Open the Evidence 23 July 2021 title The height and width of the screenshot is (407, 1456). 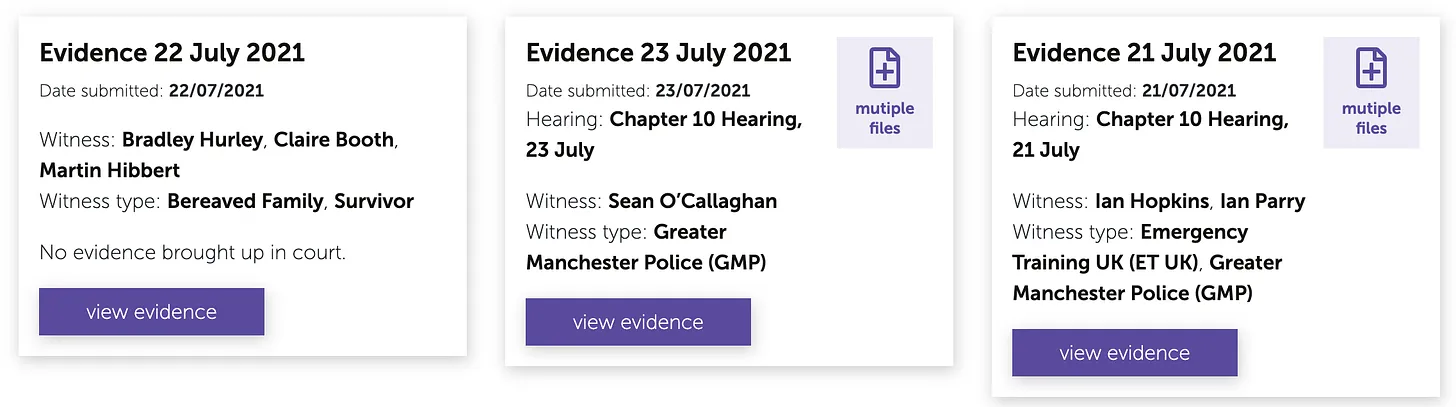click(658, 53)
